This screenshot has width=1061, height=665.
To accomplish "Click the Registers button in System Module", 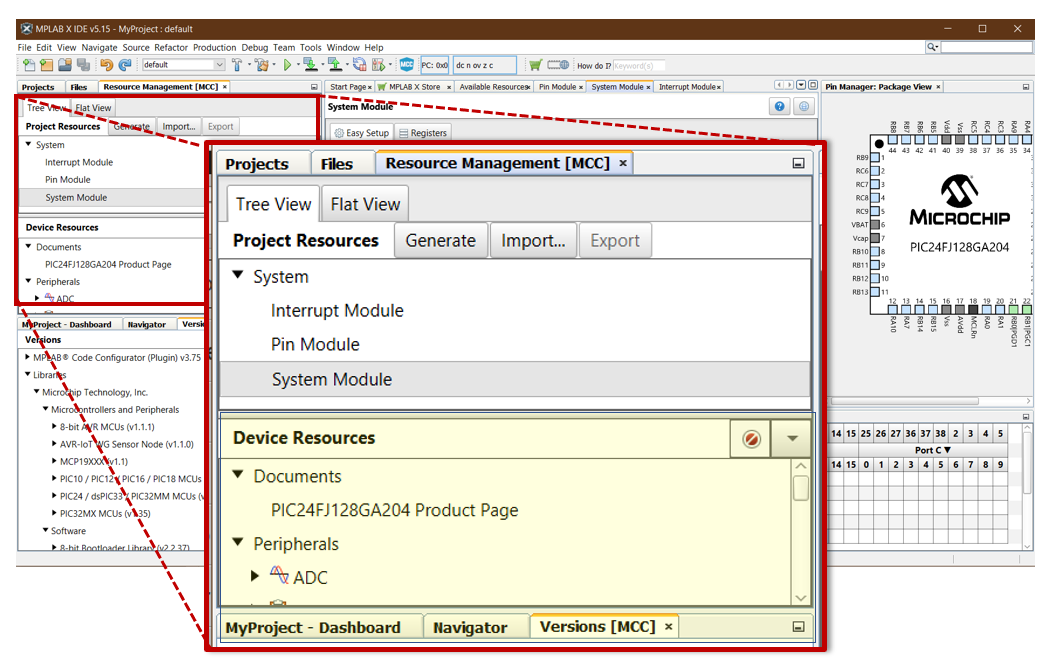I will 424,133.
